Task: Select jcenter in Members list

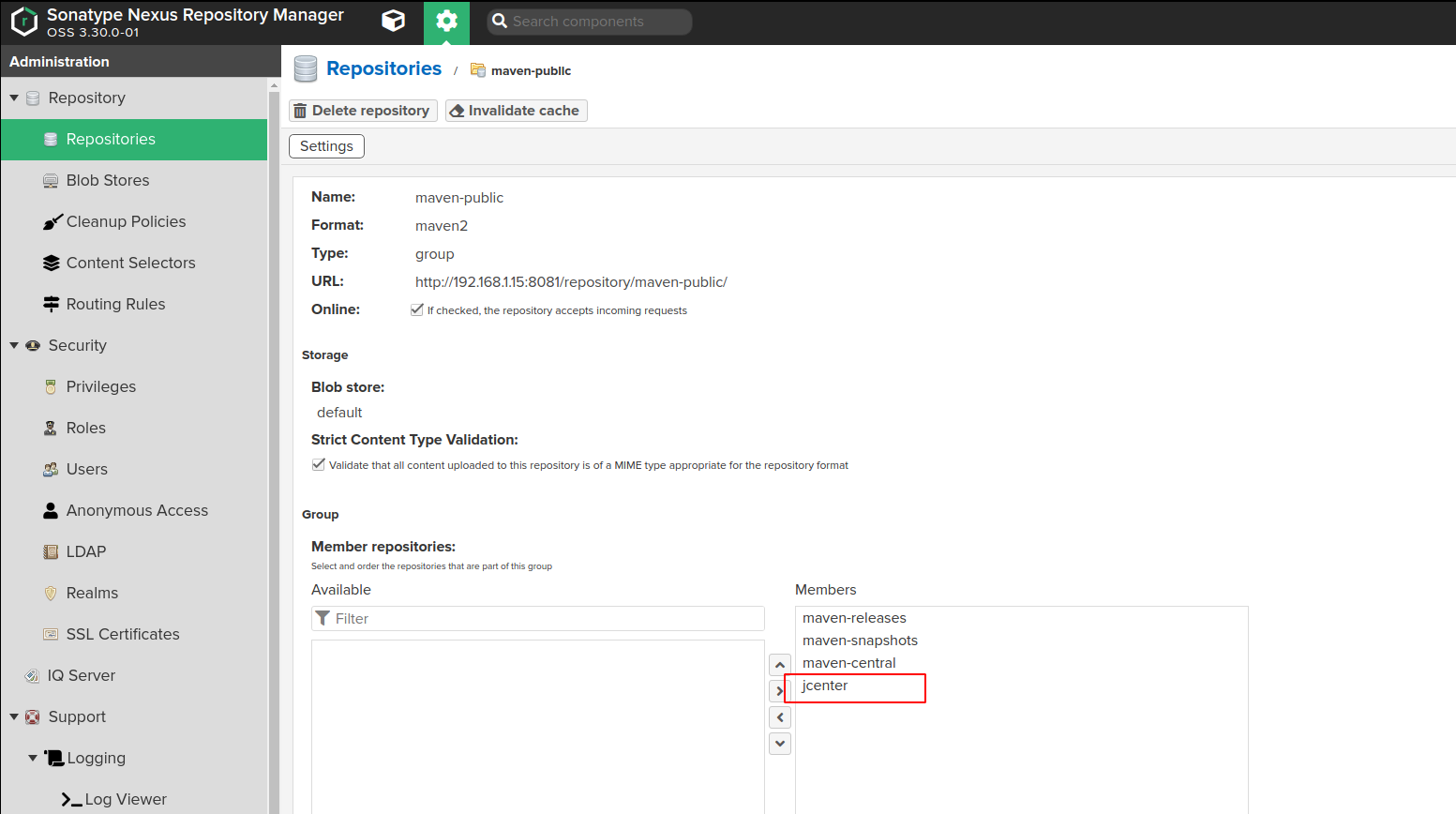Action: click(1022, 686)
